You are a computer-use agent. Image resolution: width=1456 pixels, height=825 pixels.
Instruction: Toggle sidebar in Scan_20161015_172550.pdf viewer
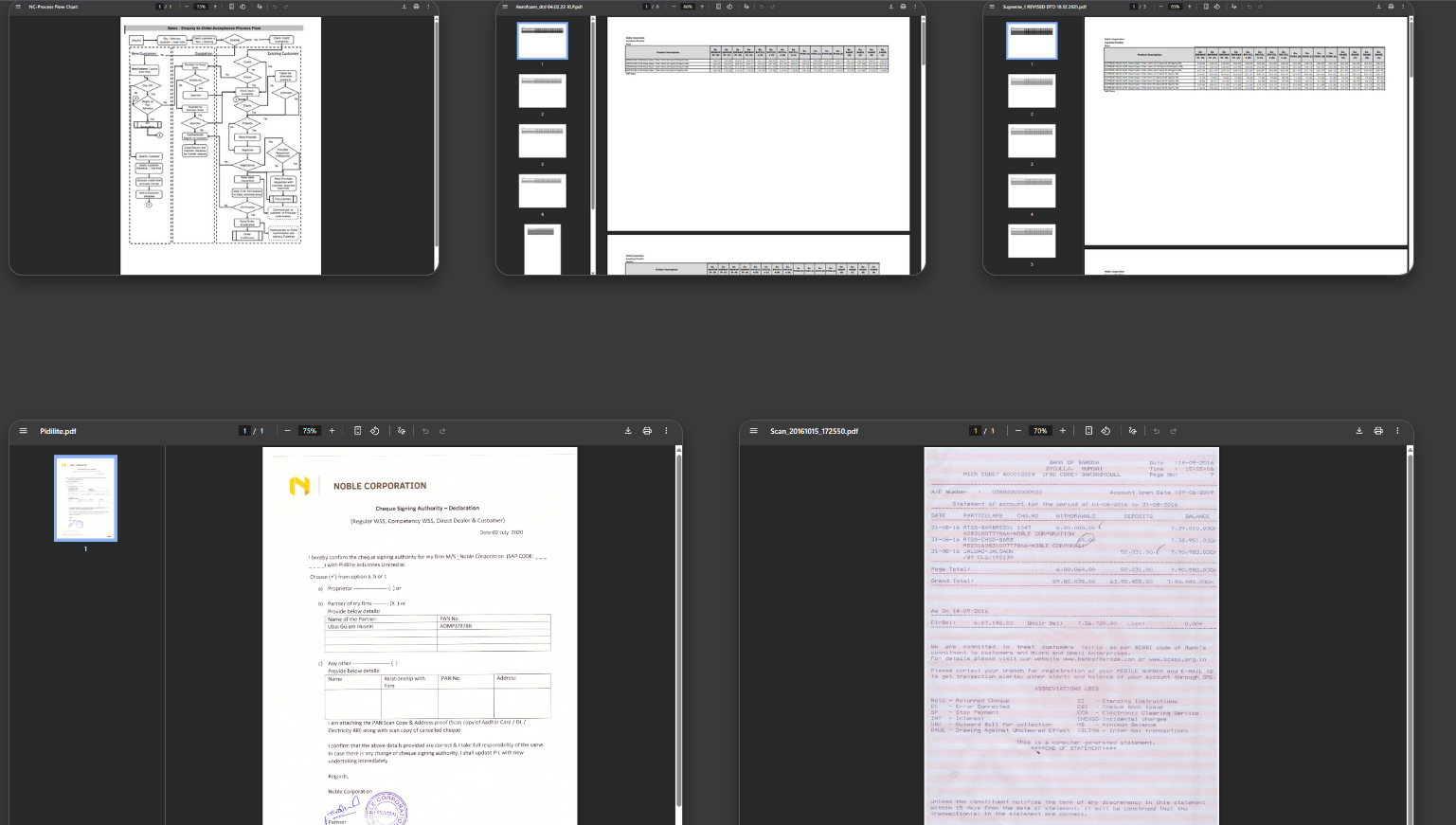[753, 431]
